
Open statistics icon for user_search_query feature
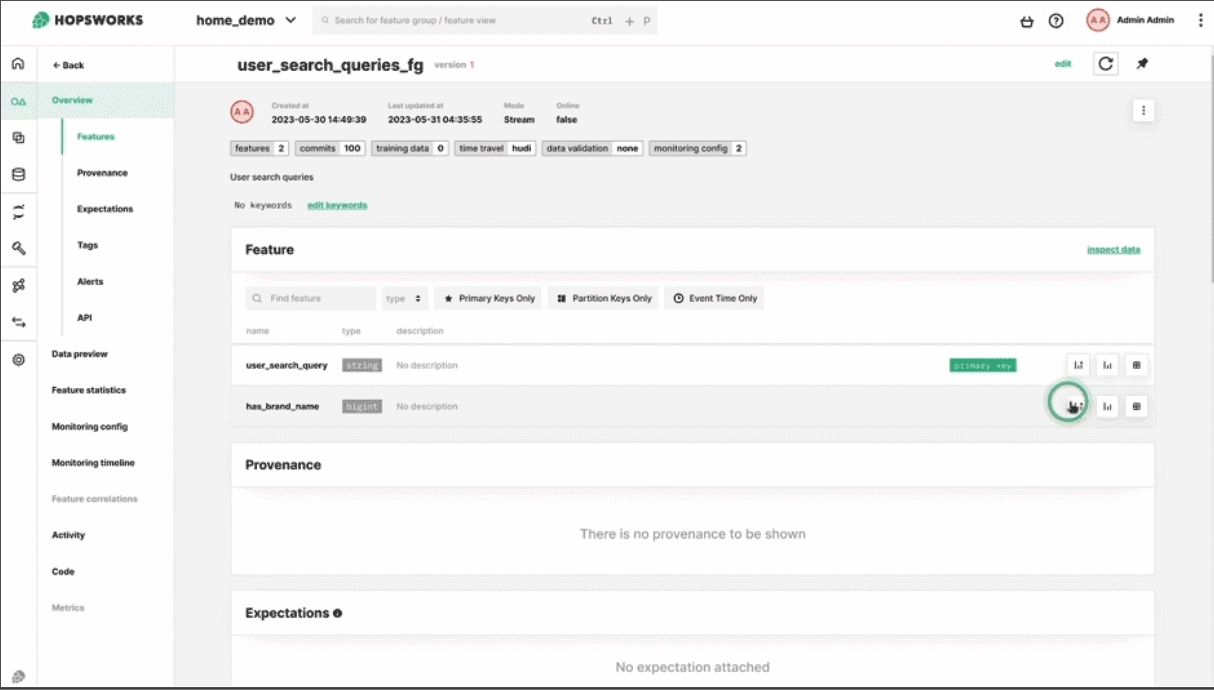pos(1076,365)
